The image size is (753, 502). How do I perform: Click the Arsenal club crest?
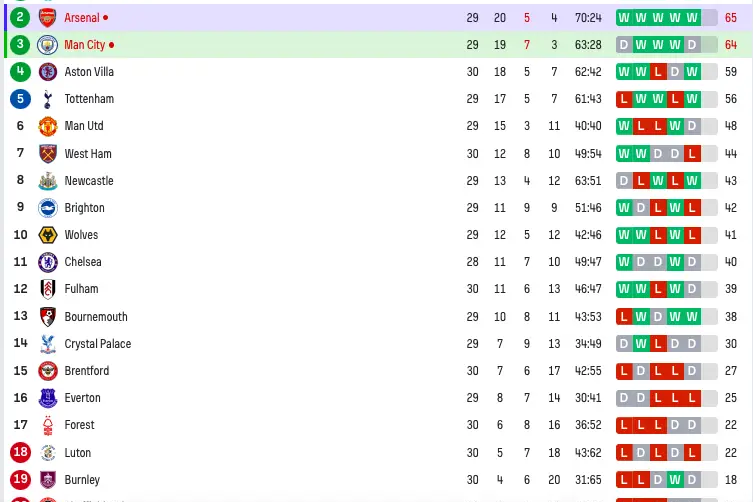48,18
